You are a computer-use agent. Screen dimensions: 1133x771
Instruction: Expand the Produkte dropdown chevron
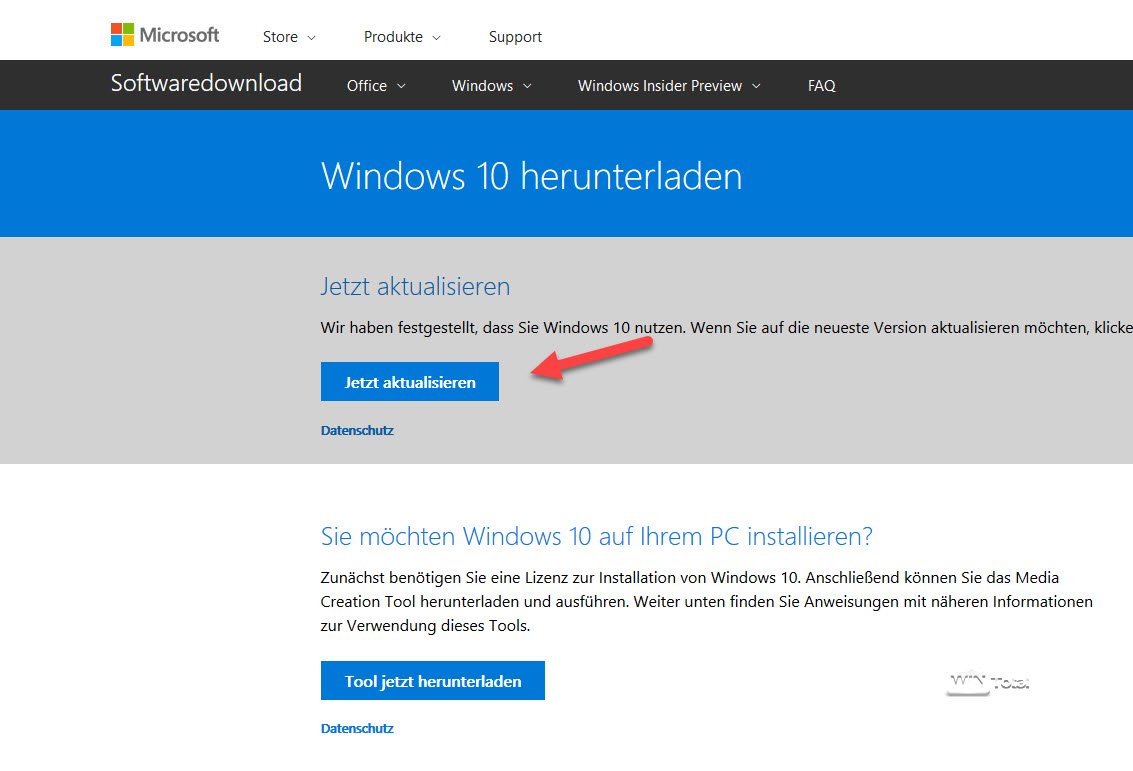436,38
